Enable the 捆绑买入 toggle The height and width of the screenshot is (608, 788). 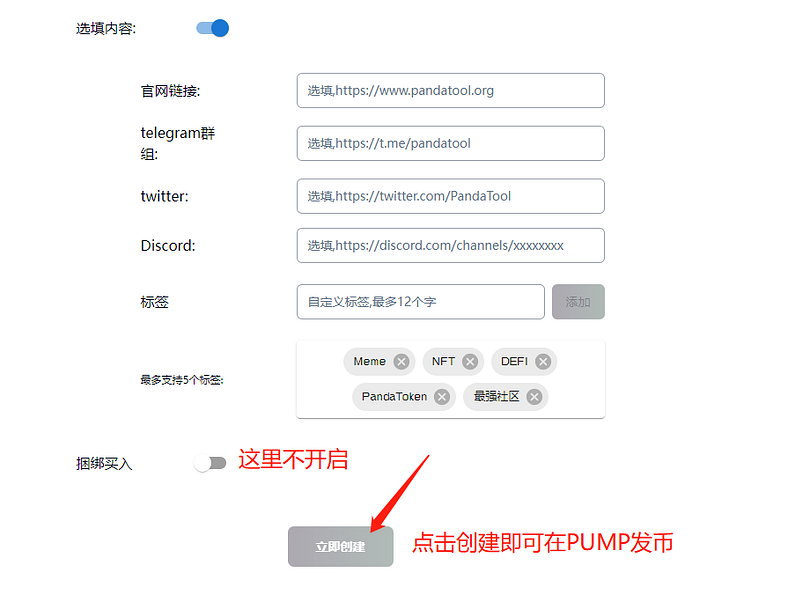pyautogui.click(x=210, y=463)
